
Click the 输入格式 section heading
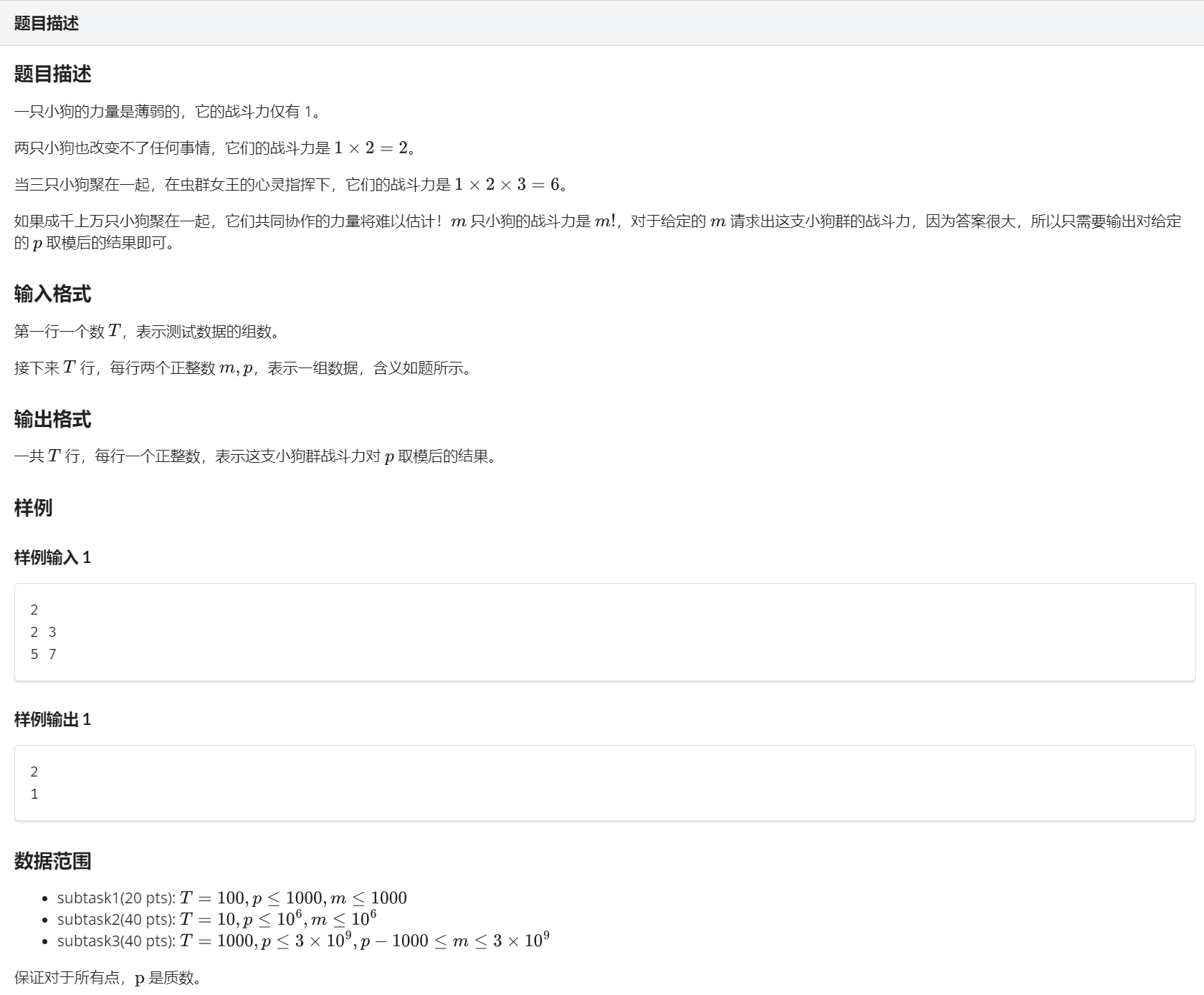(x=52, y=294)
